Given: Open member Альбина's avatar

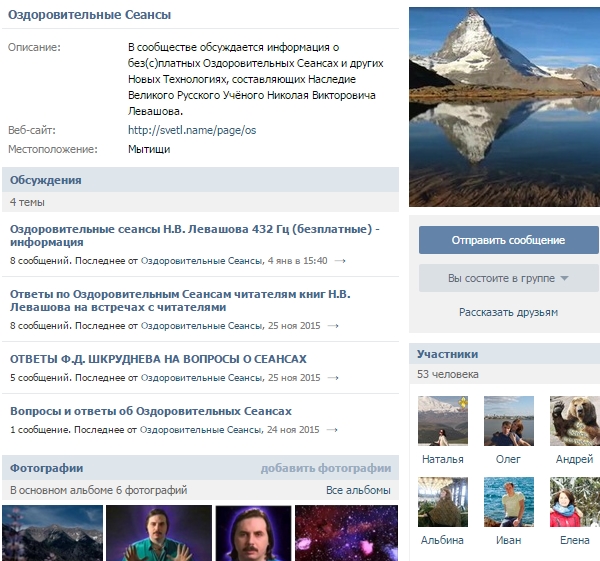Looking at the screenshot, I should 443,502.
